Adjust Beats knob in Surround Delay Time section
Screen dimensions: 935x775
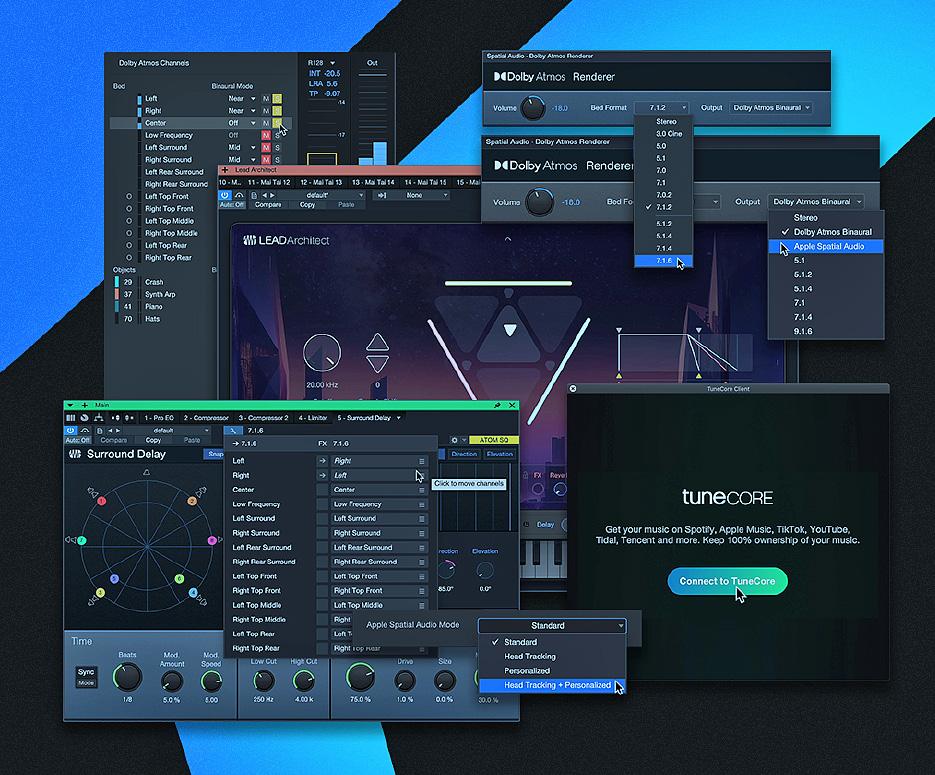[x=127, y=678]
